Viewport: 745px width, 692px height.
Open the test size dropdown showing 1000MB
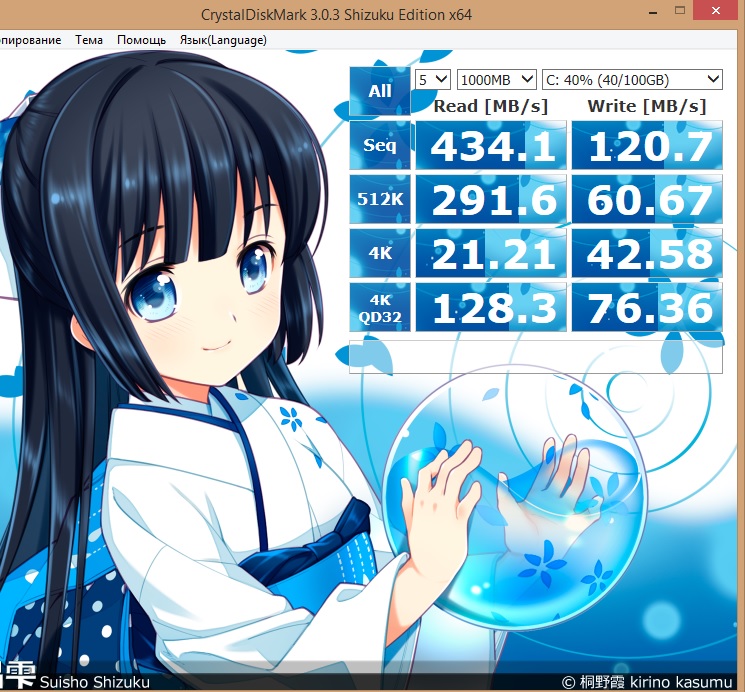tap(497, 79)
